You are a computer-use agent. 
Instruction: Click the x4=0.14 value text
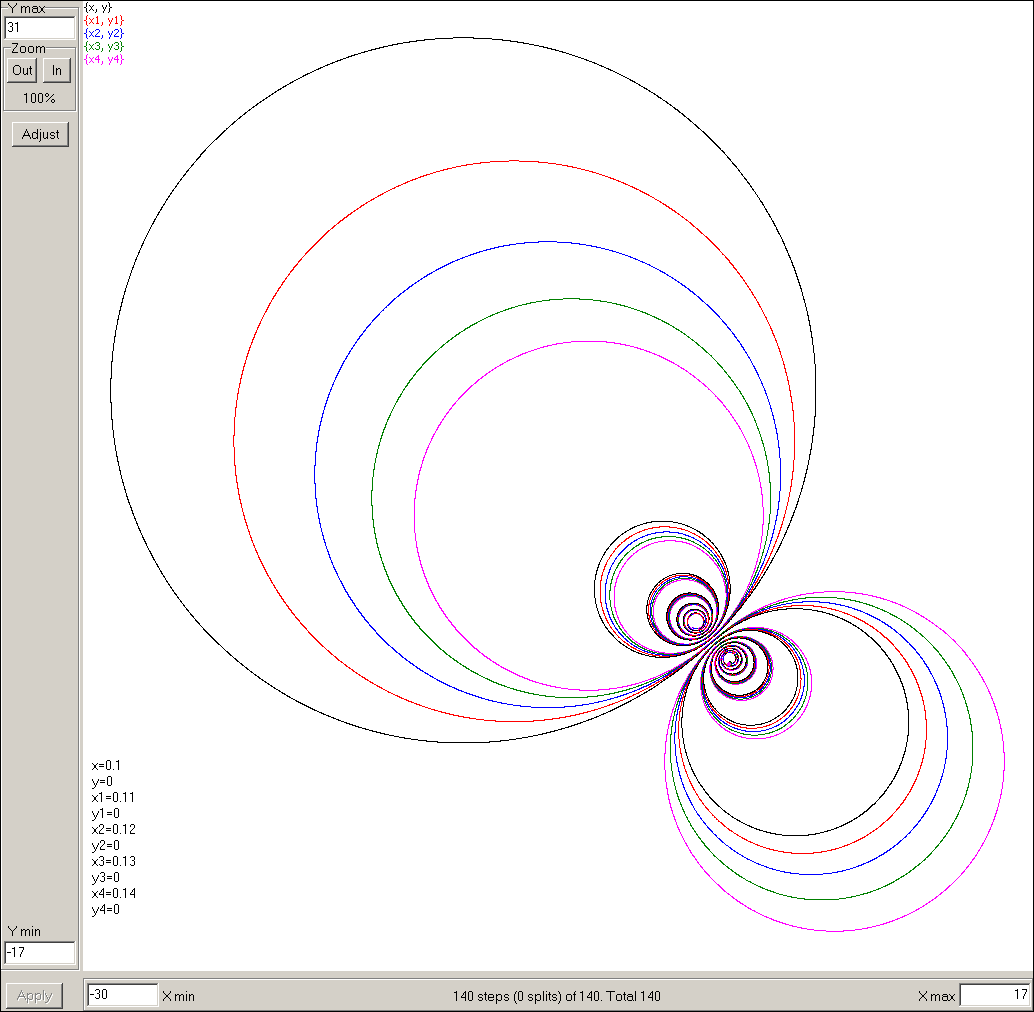[x=113, y=893]
